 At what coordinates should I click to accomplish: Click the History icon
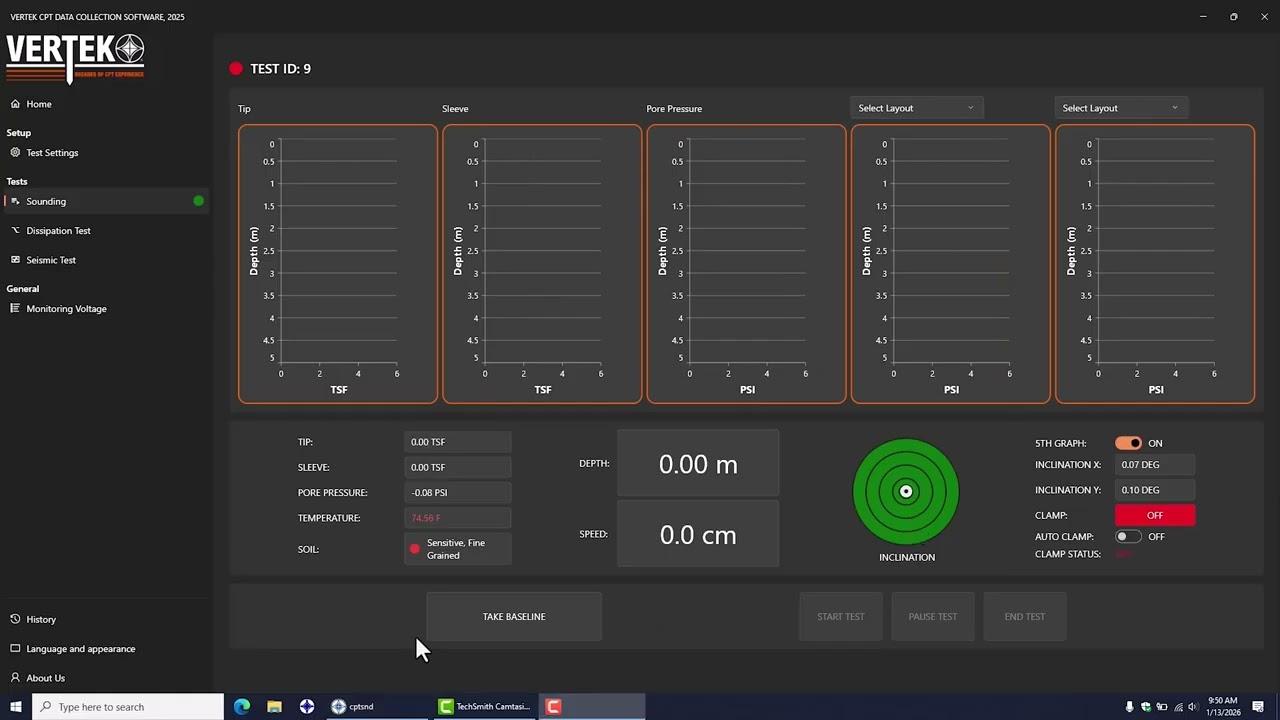15,619
